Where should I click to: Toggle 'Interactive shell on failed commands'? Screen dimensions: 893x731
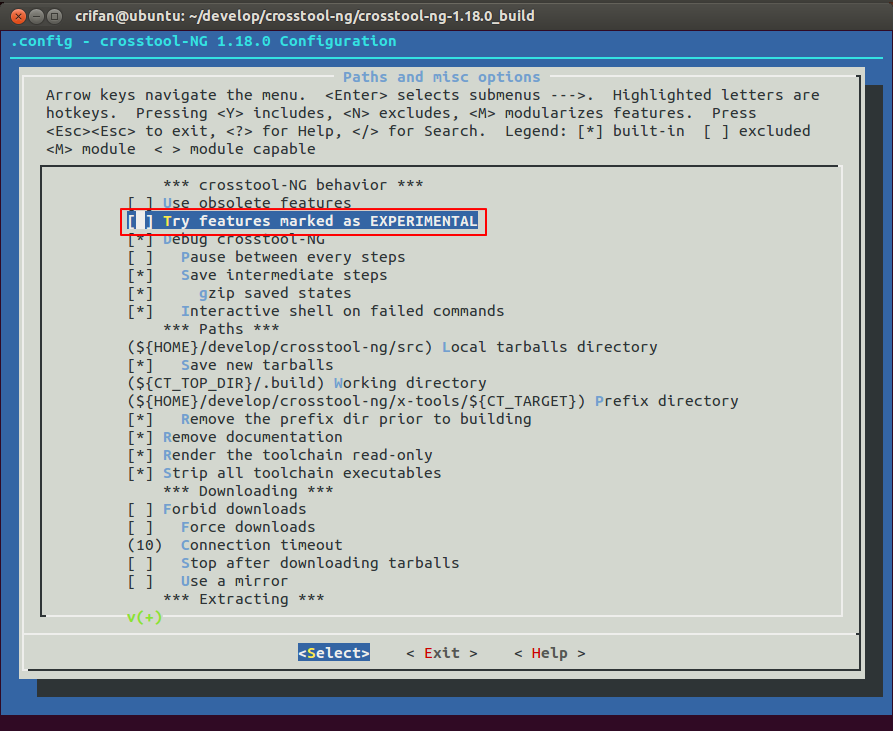(x=316, y=311)
